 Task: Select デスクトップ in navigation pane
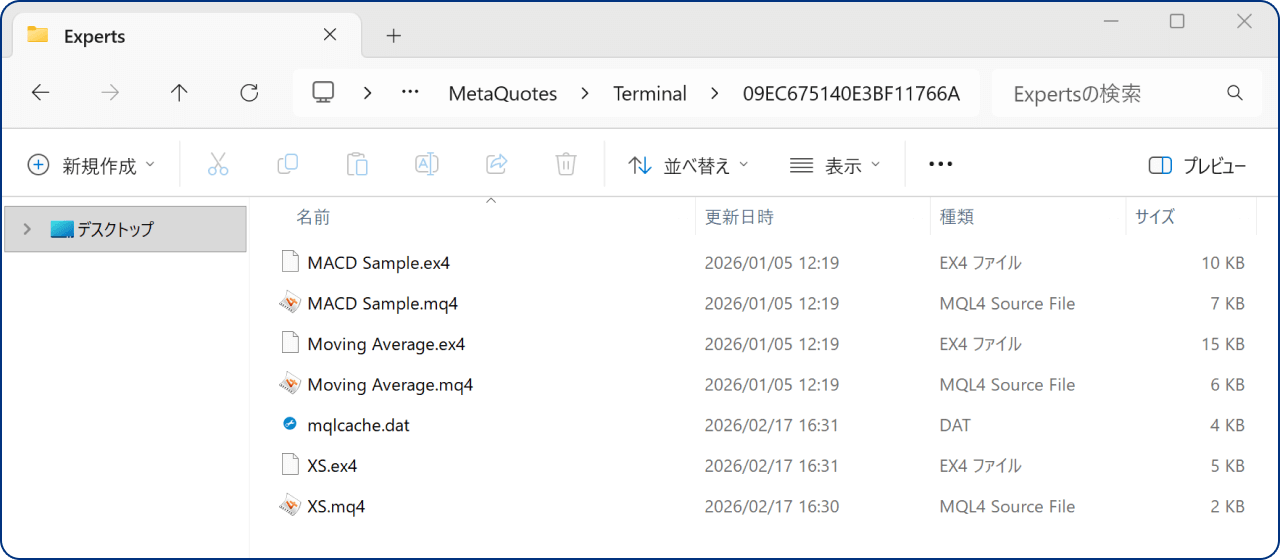pos(125,229)
